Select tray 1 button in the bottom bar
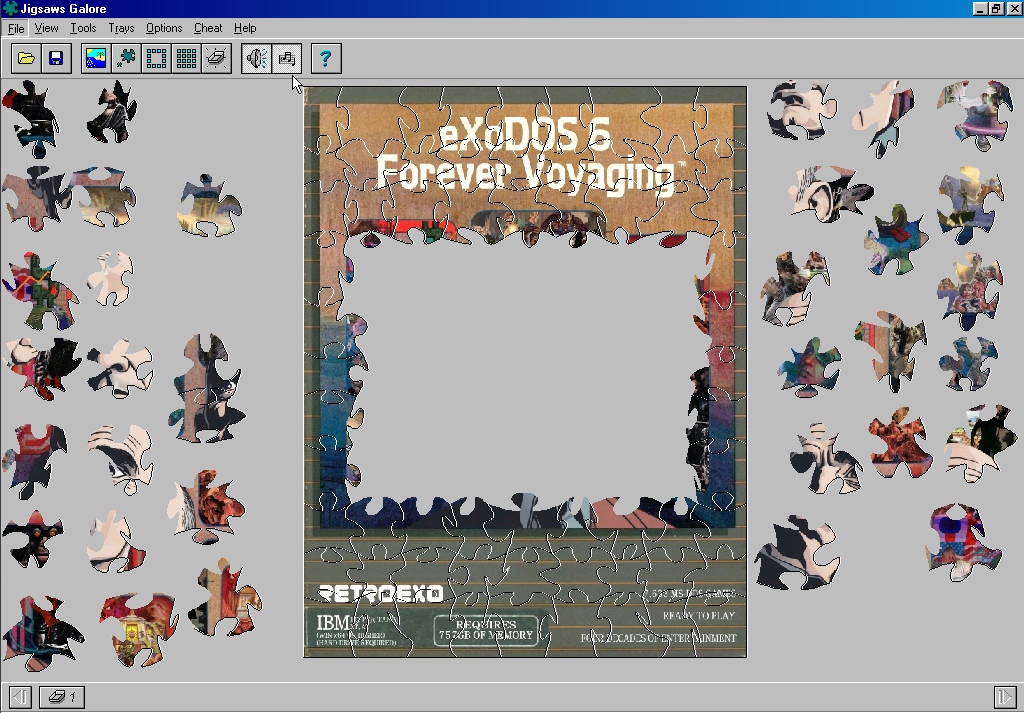 pyautogui.click(x=61, y=697)
